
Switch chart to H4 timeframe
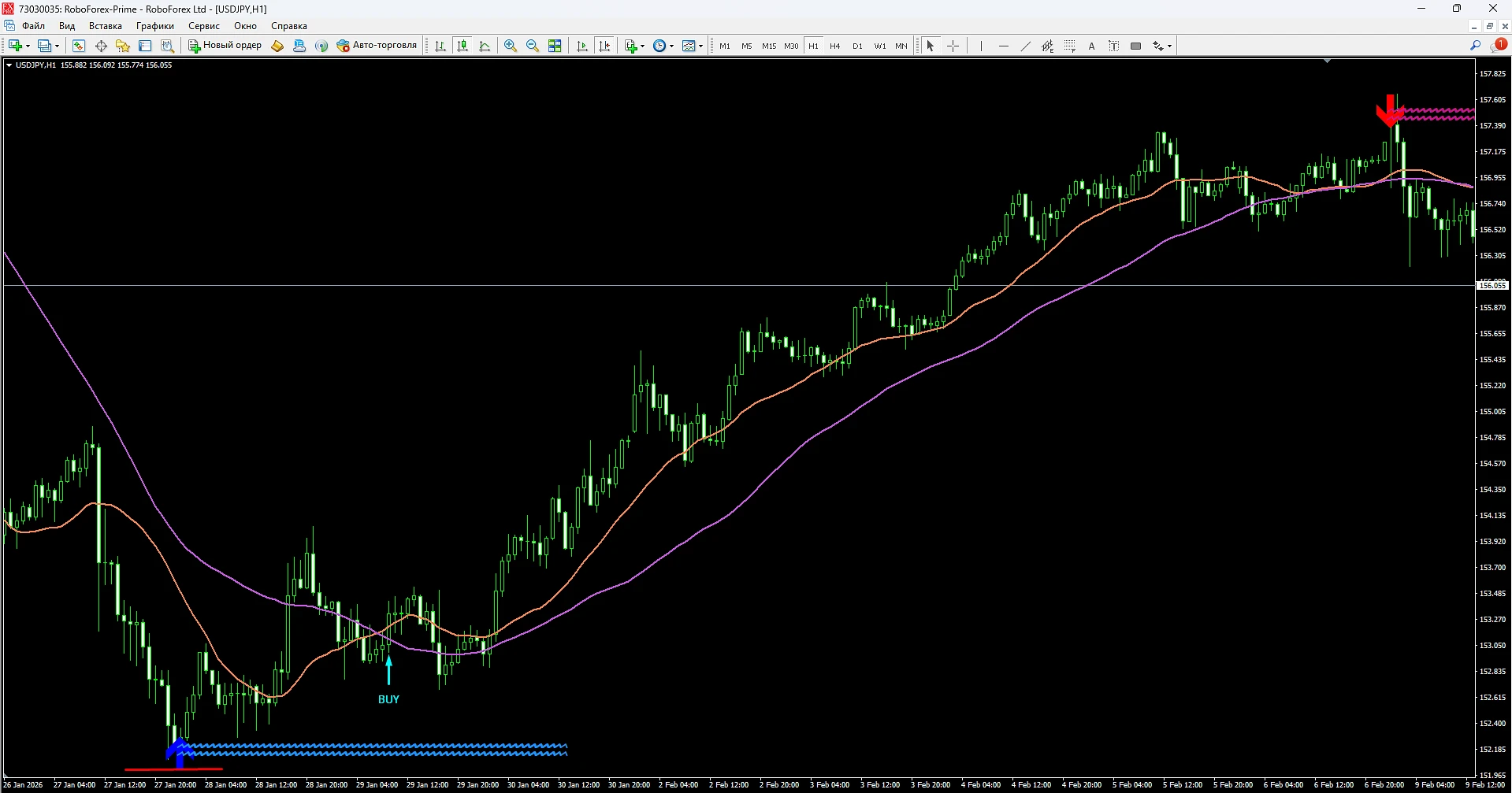[835, 46]
